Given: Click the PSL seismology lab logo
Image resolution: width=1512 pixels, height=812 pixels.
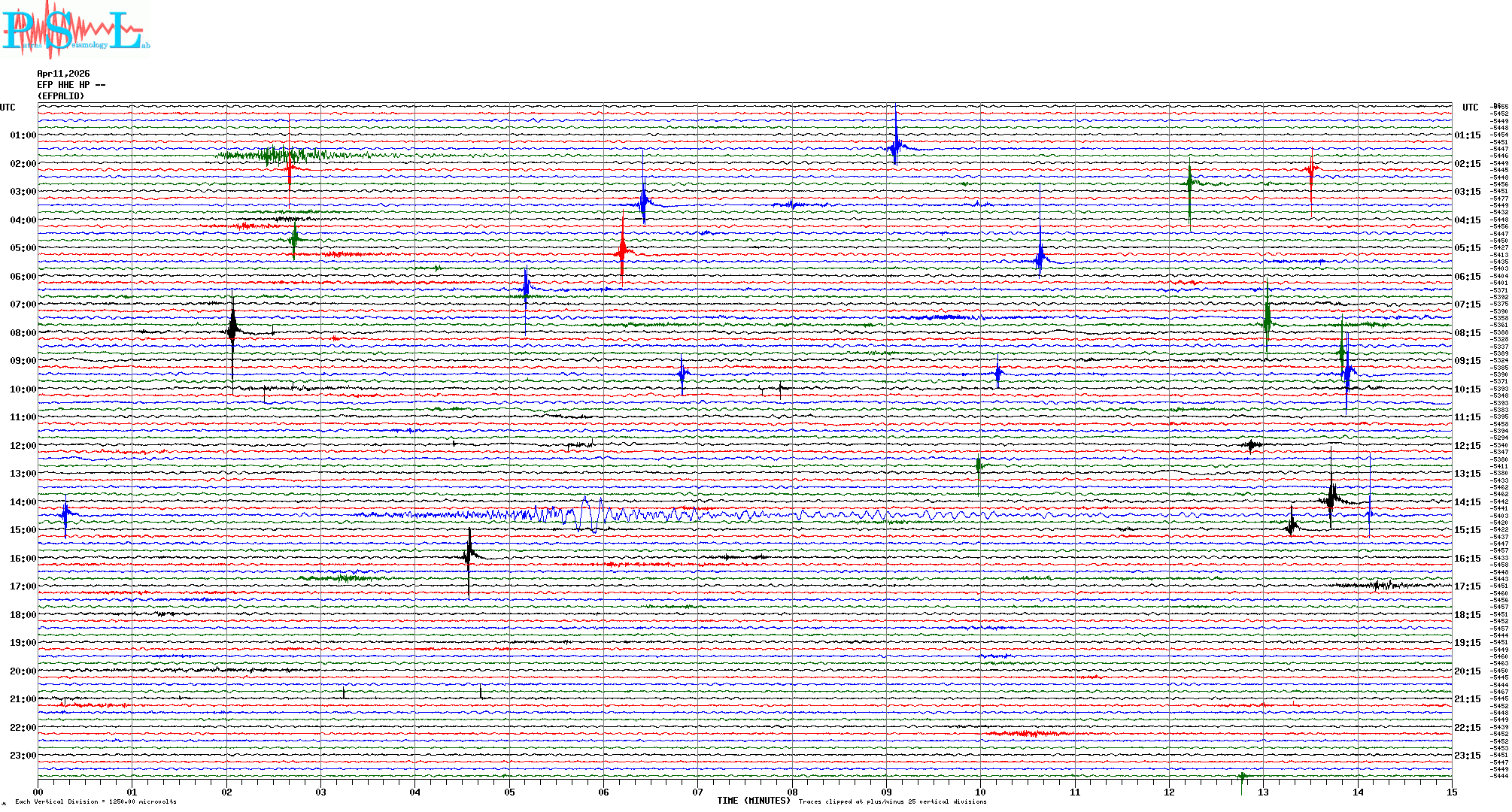Looking at the screenshot, I should tap(75, 30).
